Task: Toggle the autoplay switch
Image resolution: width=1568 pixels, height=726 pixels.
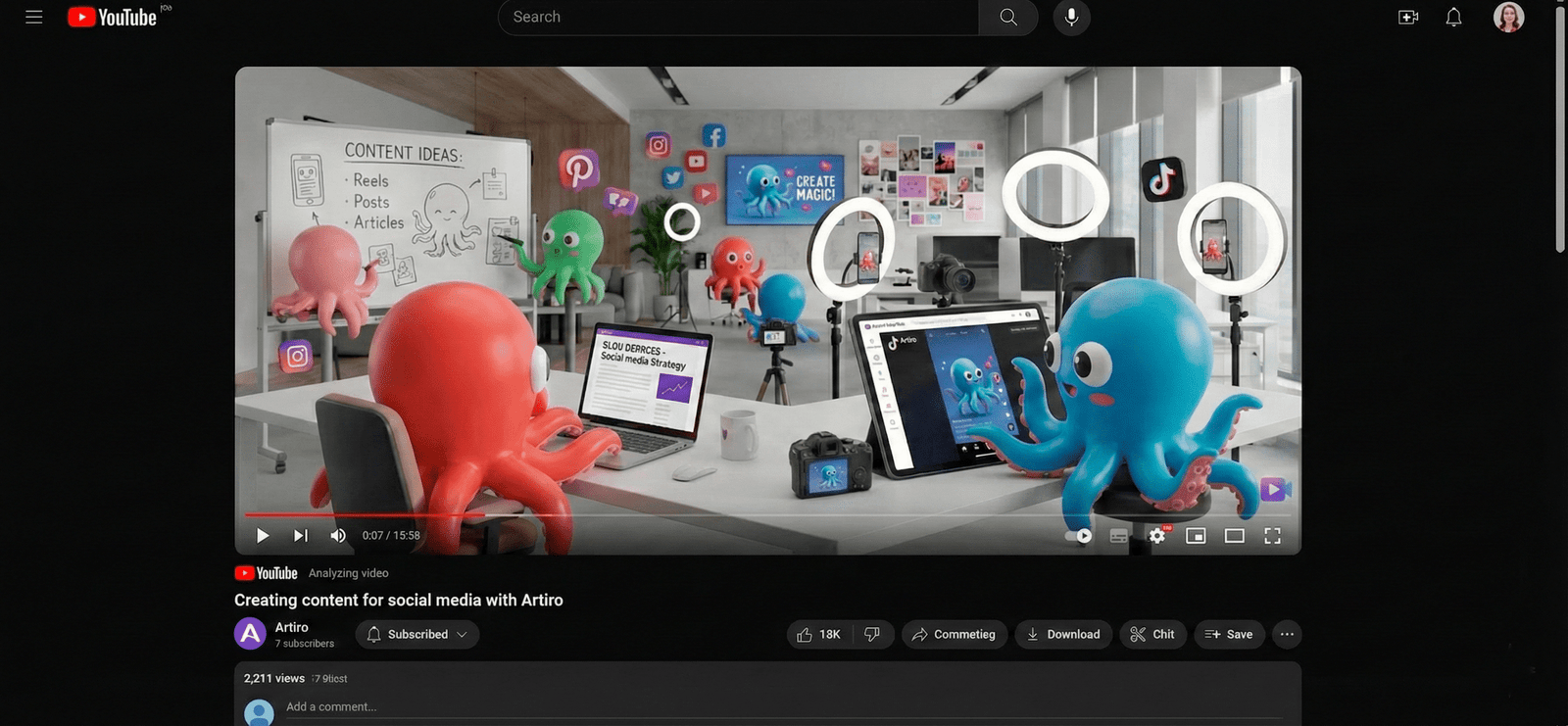Action: click(1078, 536)
